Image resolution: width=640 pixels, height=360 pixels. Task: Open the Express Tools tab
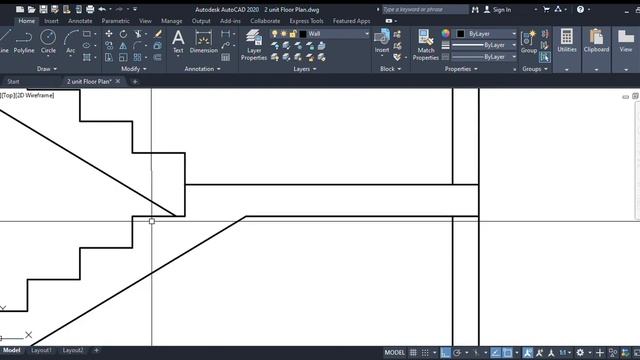pyautogui.click(x=307, y=21)
